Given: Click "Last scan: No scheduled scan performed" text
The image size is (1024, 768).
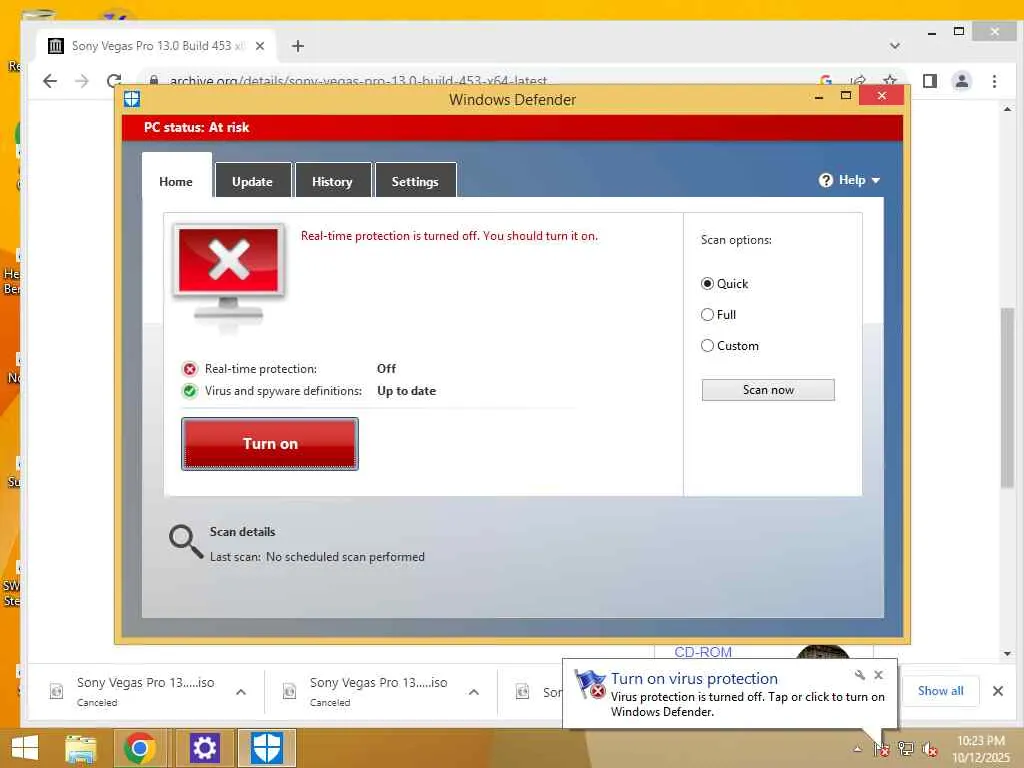Looking at the screenshot, I should (x=317, y=557).
